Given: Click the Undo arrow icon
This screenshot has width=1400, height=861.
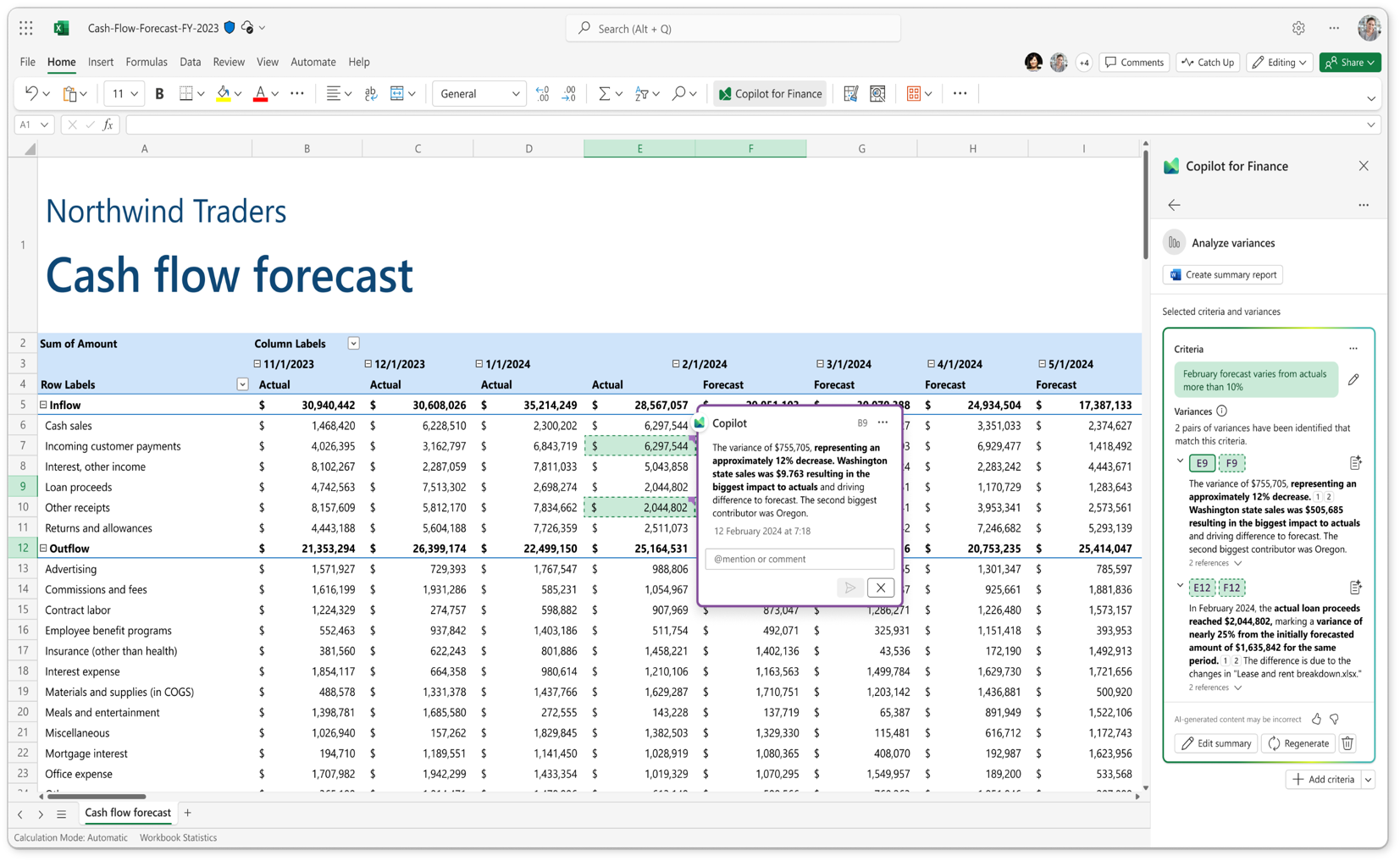Looking at the screenshot, I should coord(31,93).
